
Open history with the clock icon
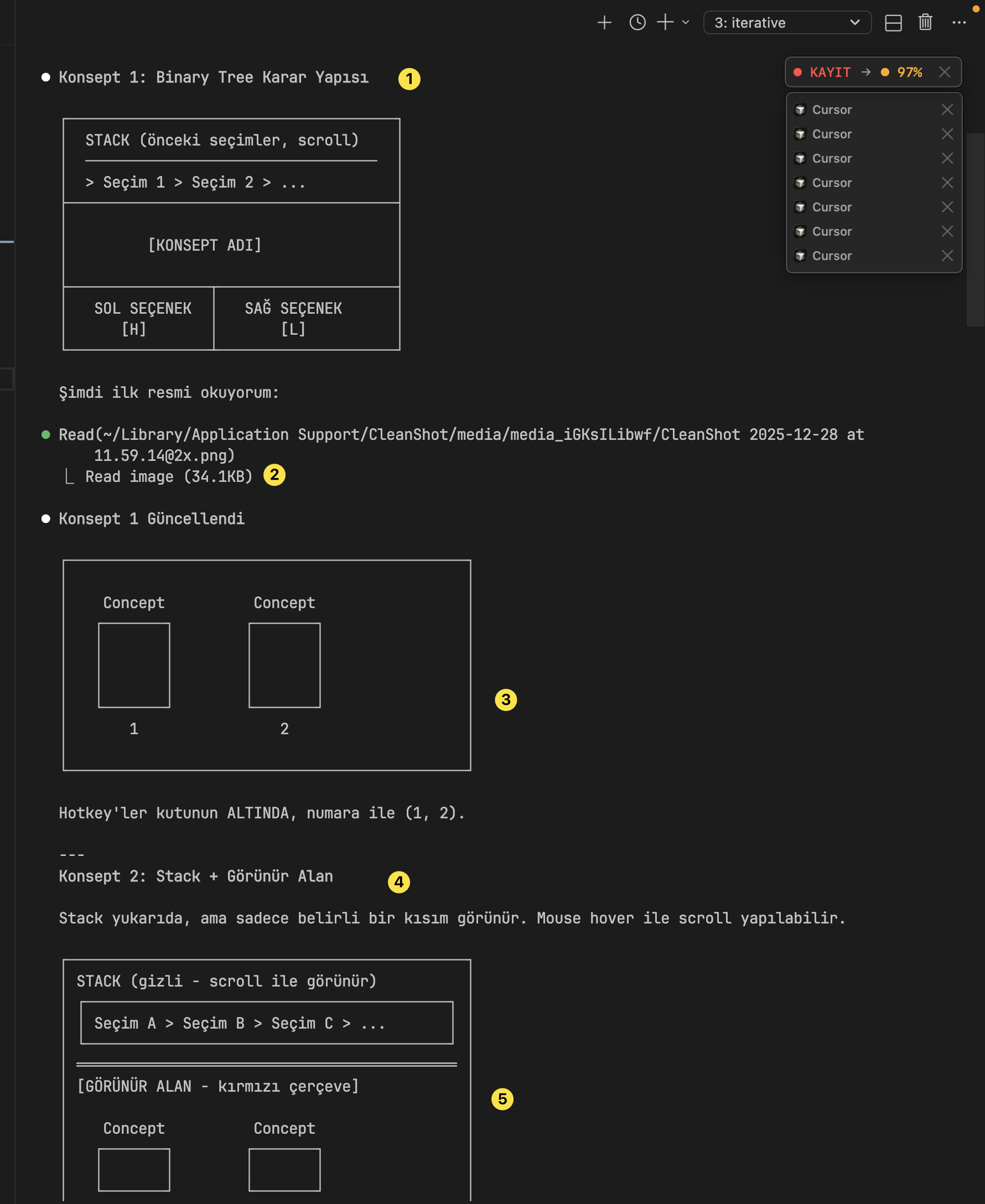click(x=637, y=23)
